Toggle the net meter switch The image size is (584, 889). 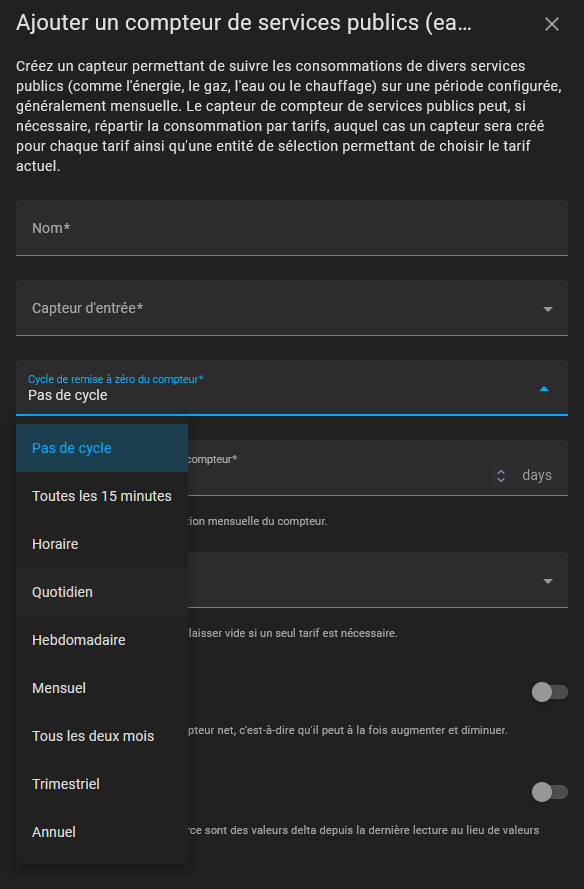point(549,692)
